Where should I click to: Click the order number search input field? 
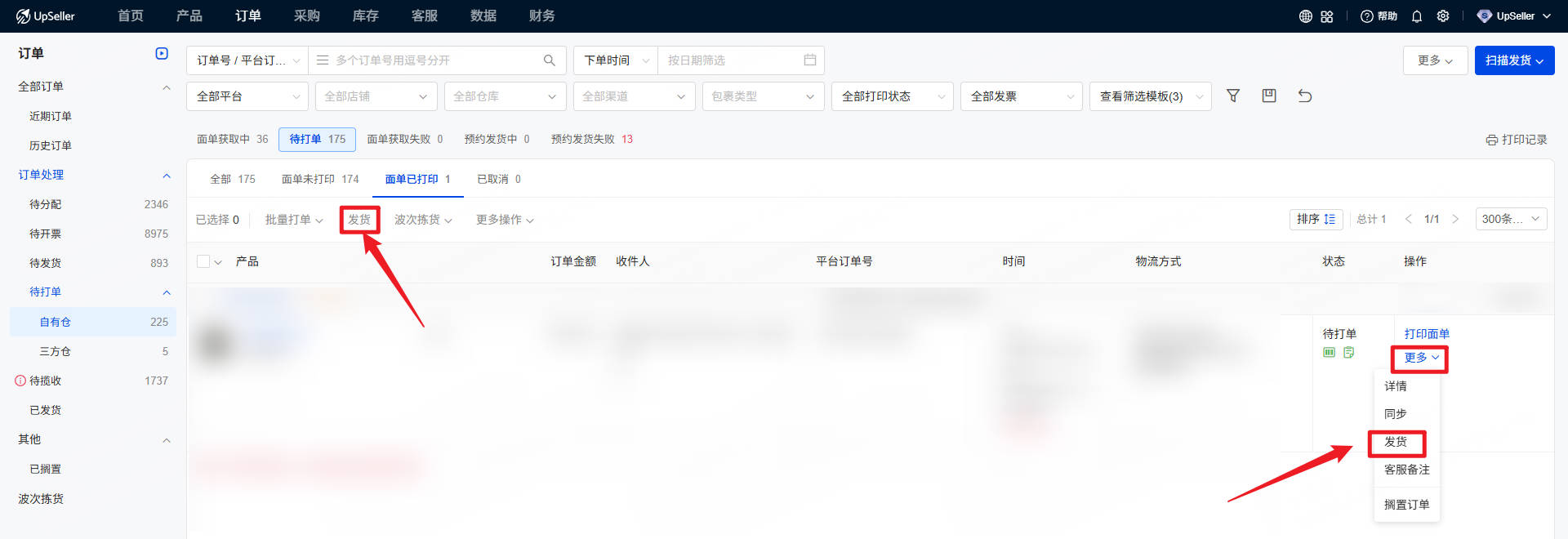433,60
